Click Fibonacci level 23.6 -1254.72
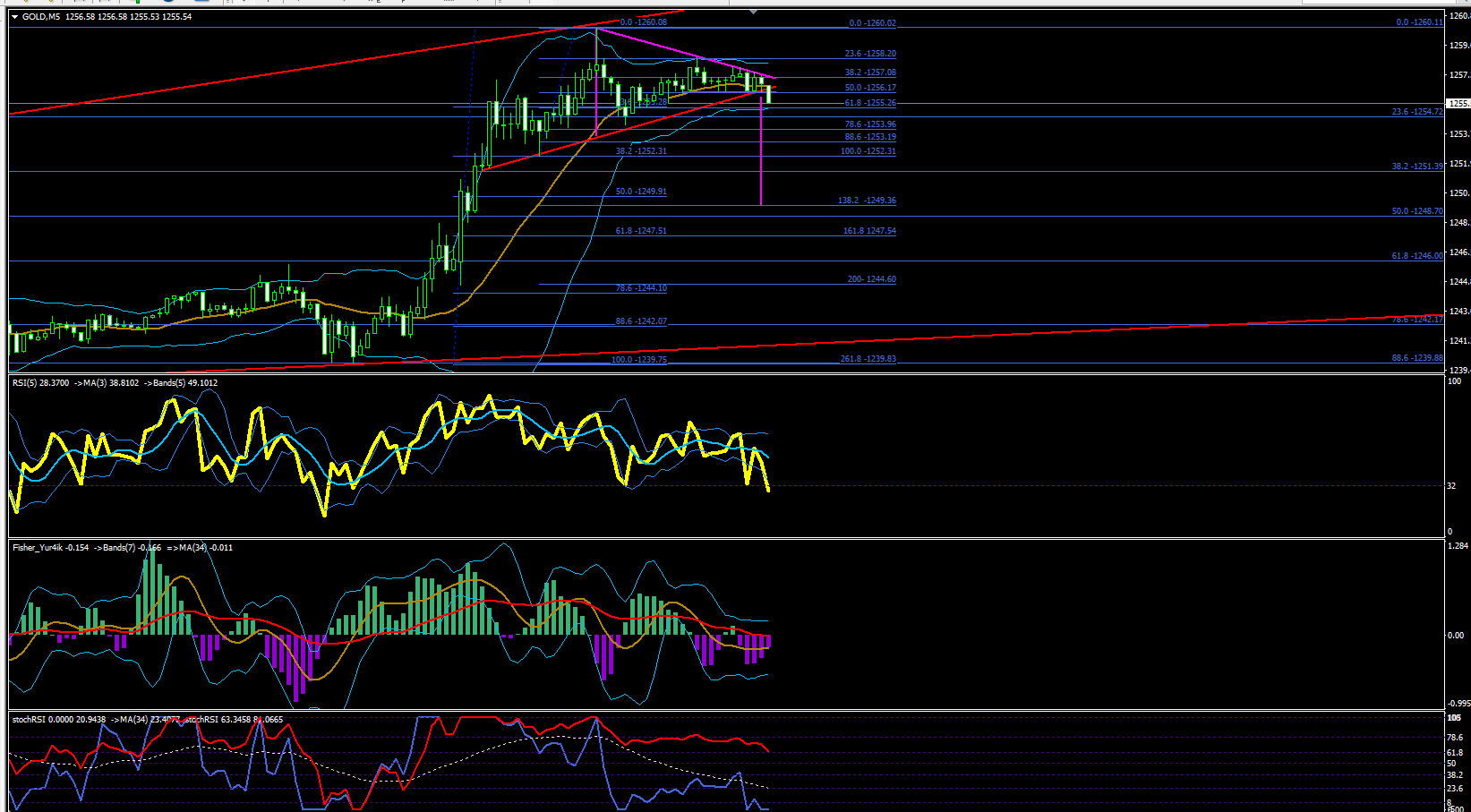 point(1417,112)
